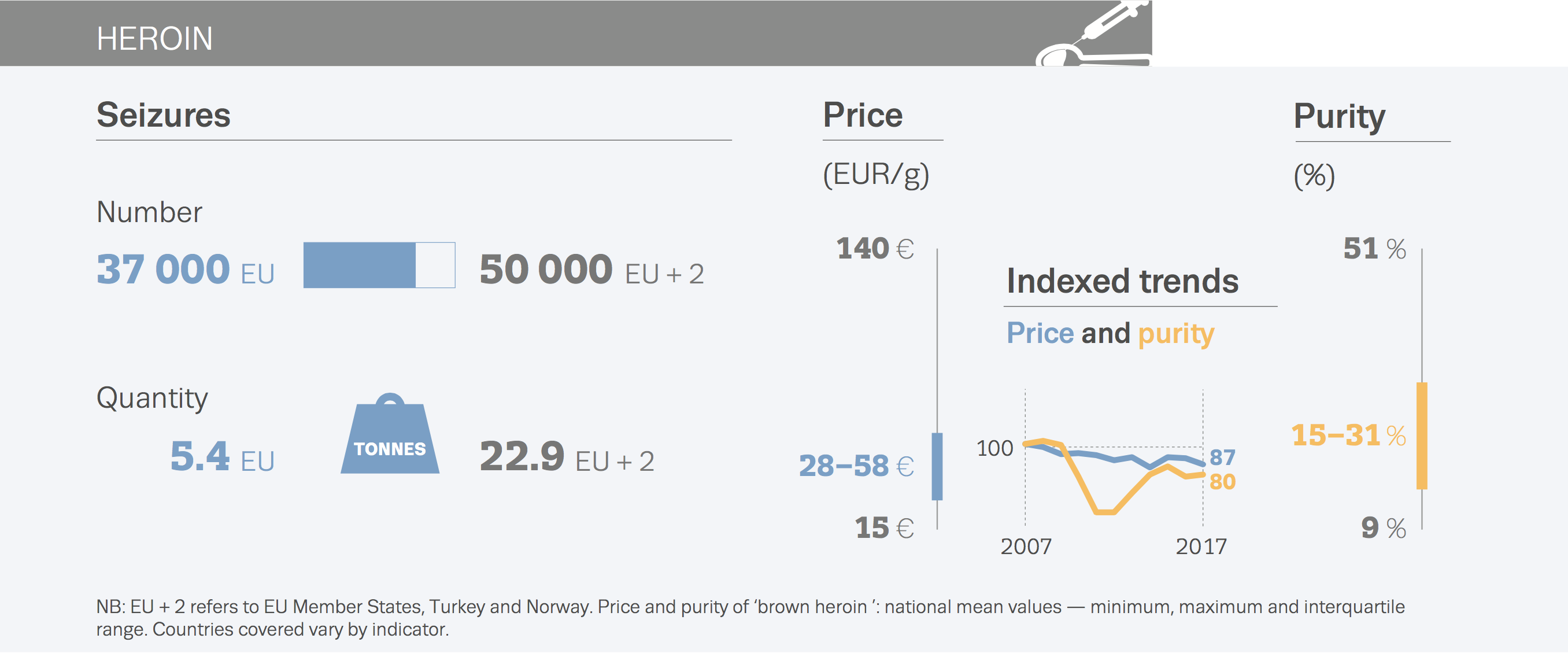1568x653 pixels.
Task: Click the 15–31 % purity range label
Action: (x=1348, y=436)
